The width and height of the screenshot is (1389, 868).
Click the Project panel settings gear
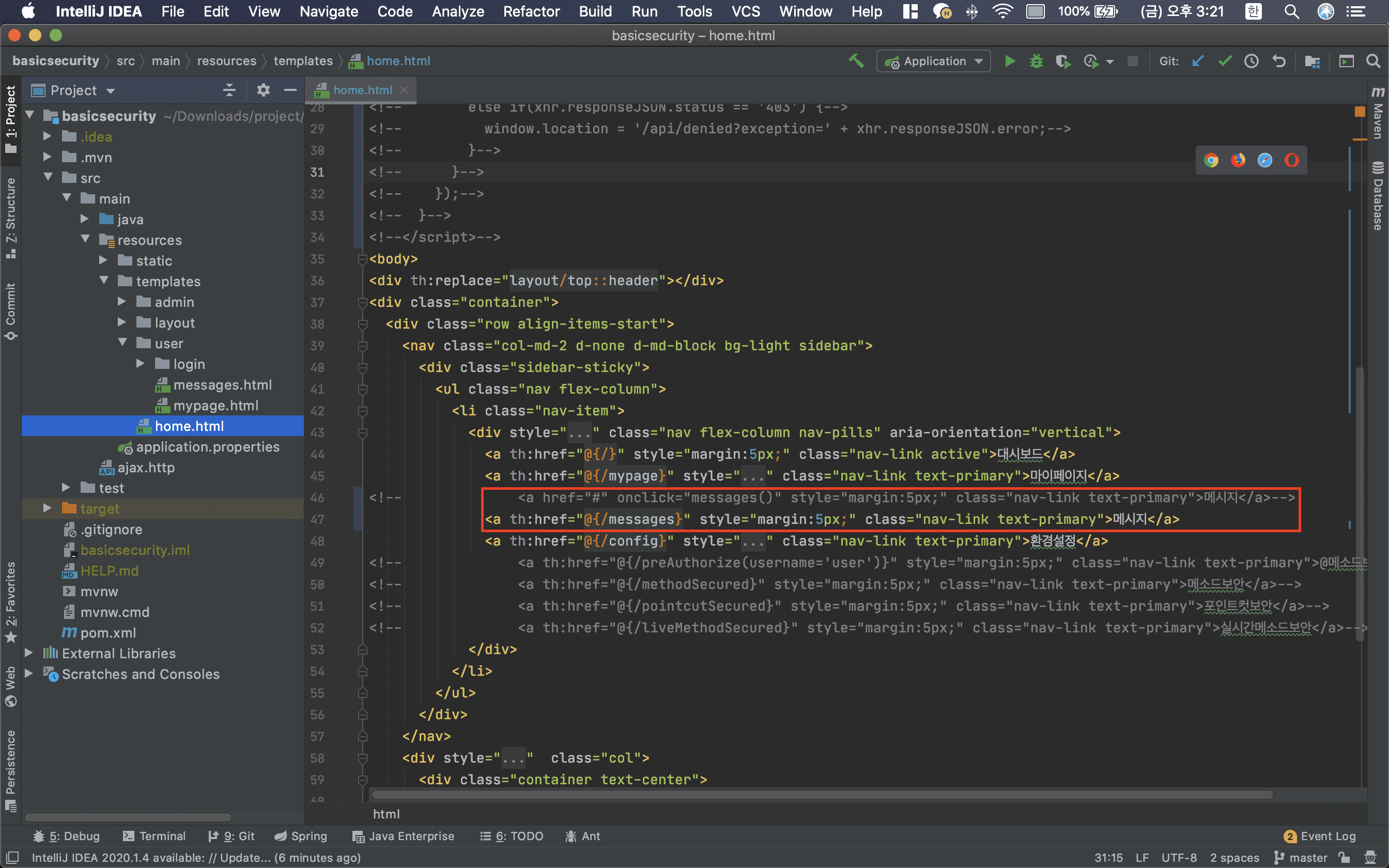[x=263, y=90]
